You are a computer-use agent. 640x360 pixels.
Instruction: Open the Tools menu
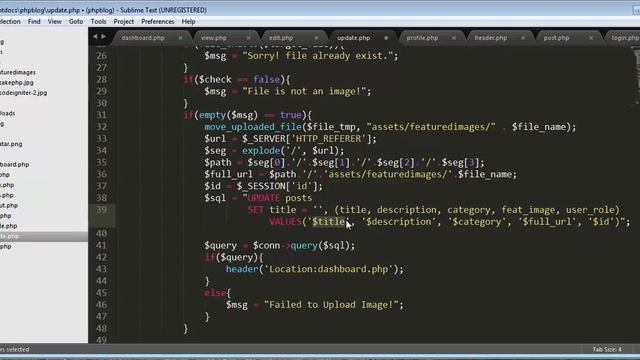click(98, 22)
